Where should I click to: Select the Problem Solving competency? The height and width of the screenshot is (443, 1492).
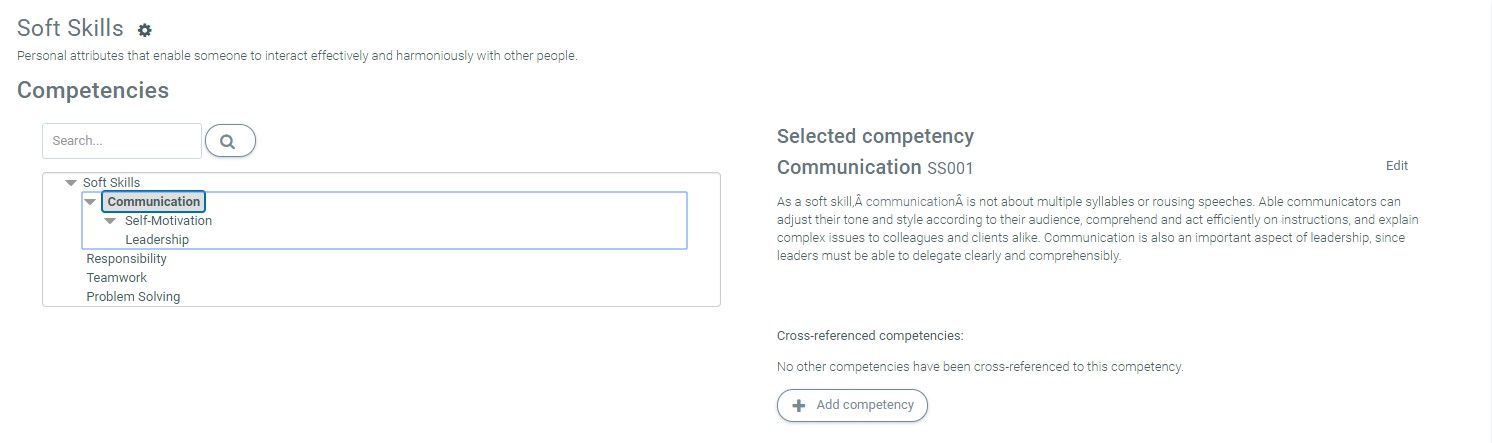tap(133, 297)
